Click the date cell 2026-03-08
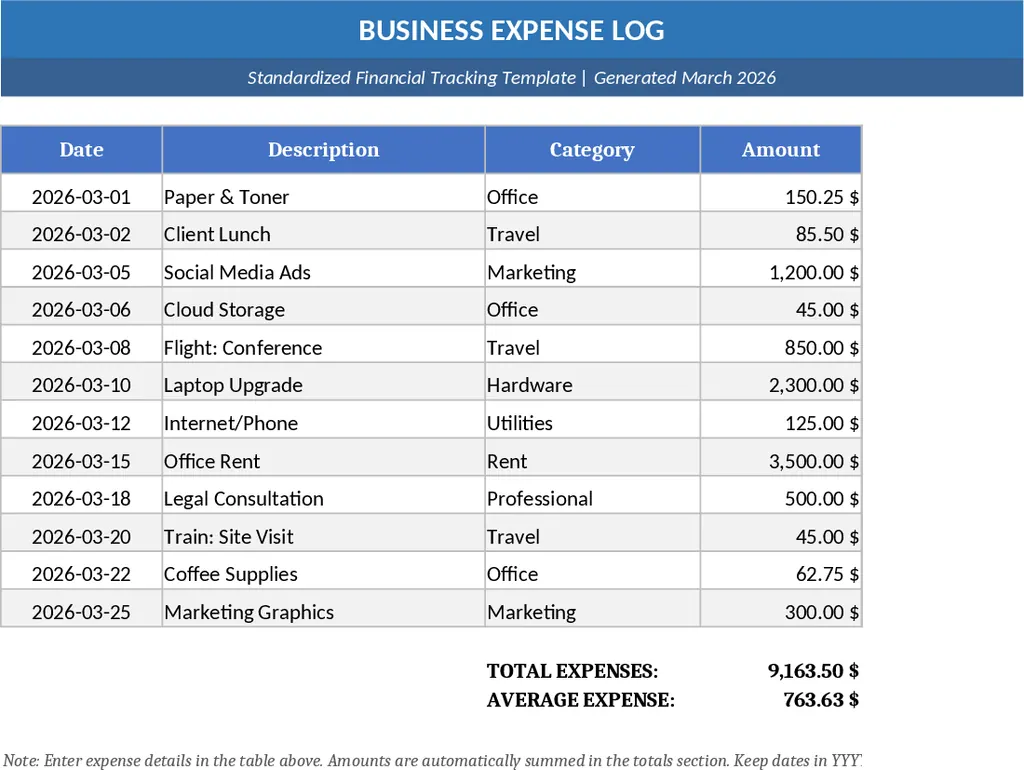This screenshot has width=1024, height=770. pyautogui.click(x=81, y=347)
